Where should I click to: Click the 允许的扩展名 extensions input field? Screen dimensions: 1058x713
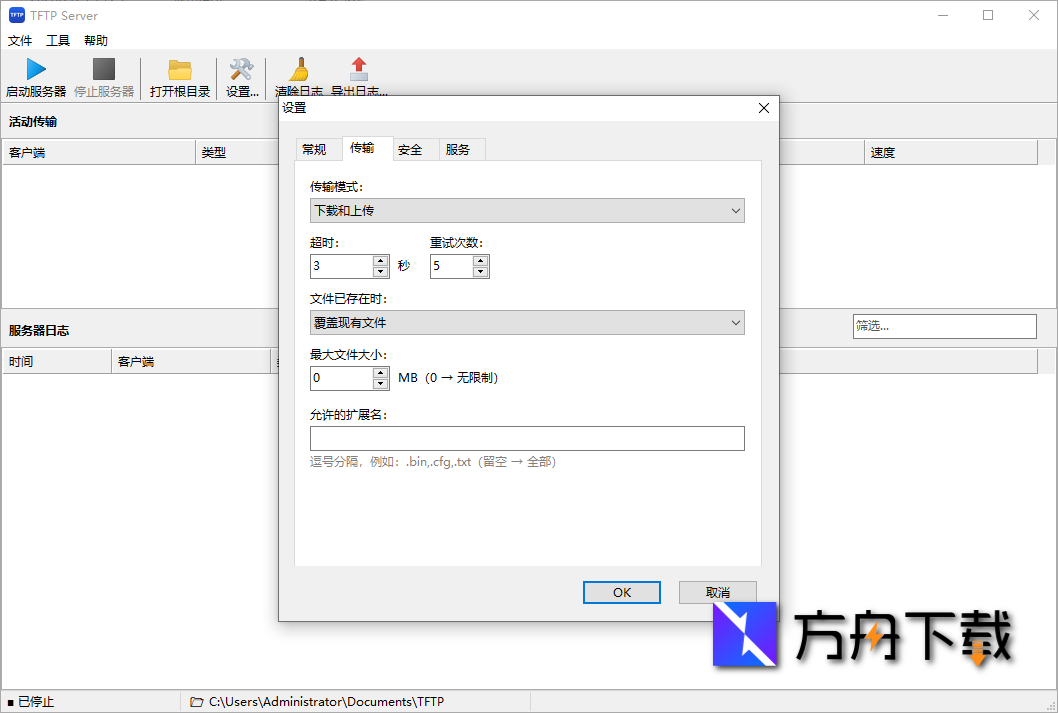(x=527, y=438)
